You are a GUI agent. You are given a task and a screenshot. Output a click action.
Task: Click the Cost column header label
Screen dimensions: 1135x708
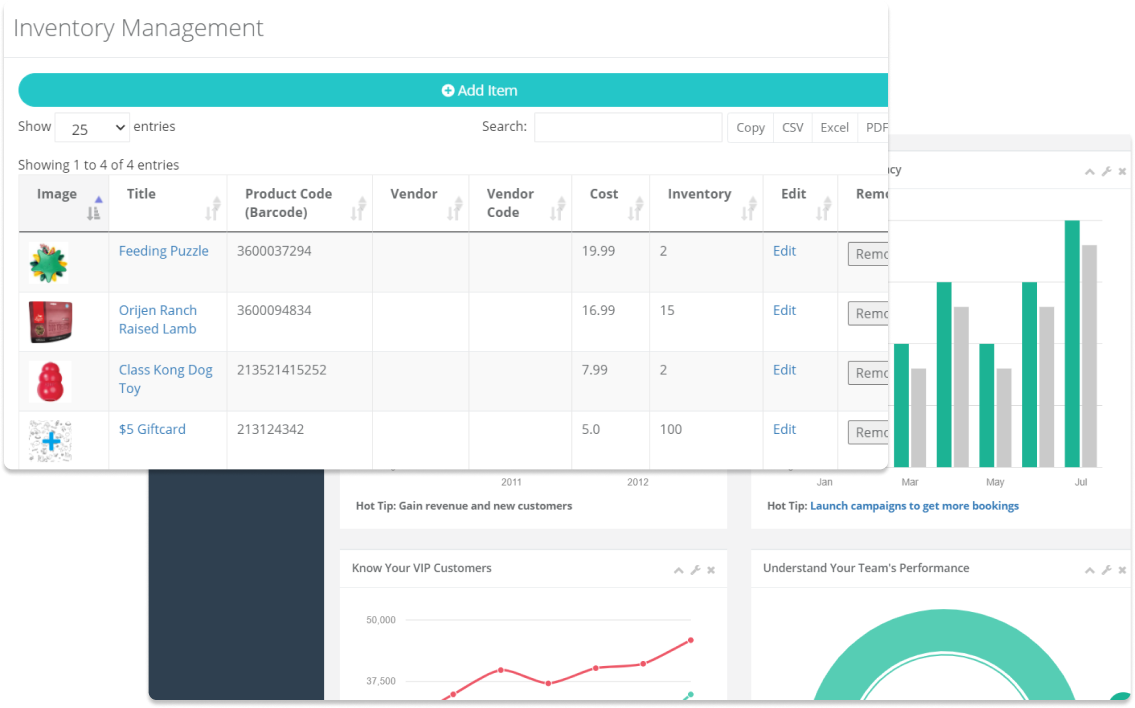point(604,194)
